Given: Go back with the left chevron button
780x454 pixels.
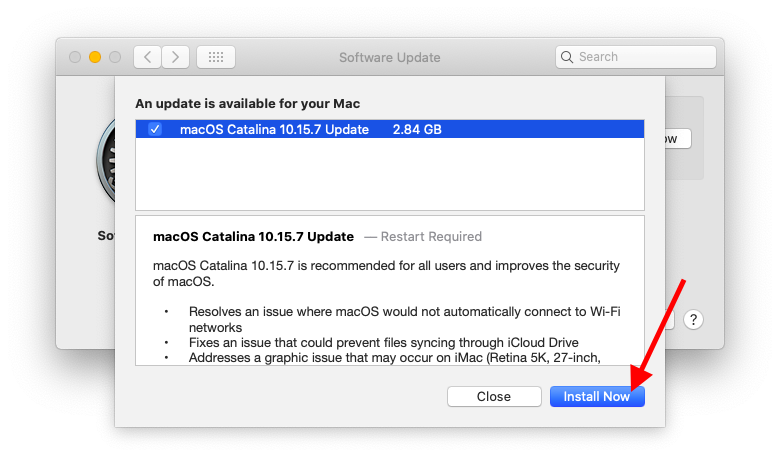Looking at the screenshot, I should point(147,57).
